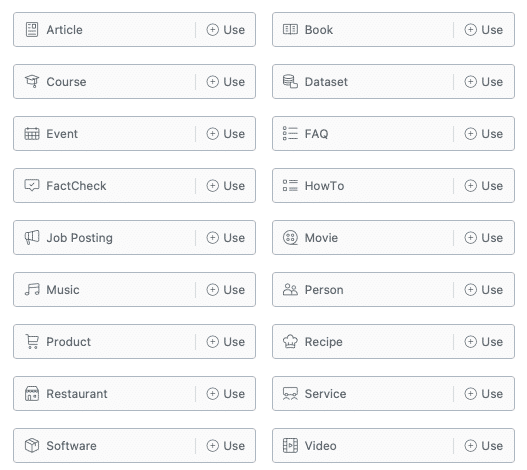Click the Recipe chef hat icon
Image resolution: width=527 pixels, height=470 pixels.
click(290, 342)
